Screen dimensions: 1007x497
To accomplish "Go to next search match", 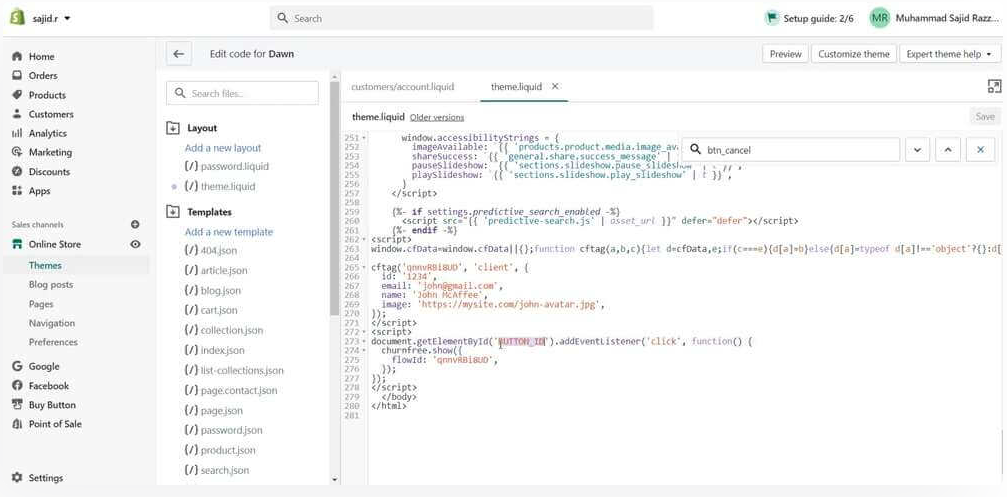I will (917, 150).
